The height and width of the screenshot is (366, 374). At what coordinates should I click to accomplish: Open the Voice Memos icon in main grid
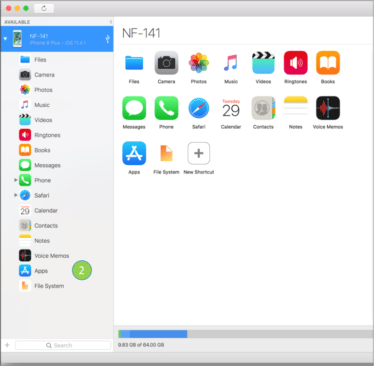(328, 108)
